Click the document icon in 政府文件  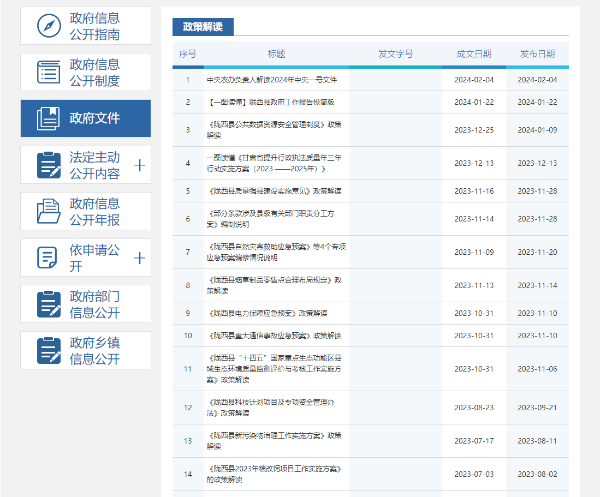pyautogui.click(x=48, y=118)
